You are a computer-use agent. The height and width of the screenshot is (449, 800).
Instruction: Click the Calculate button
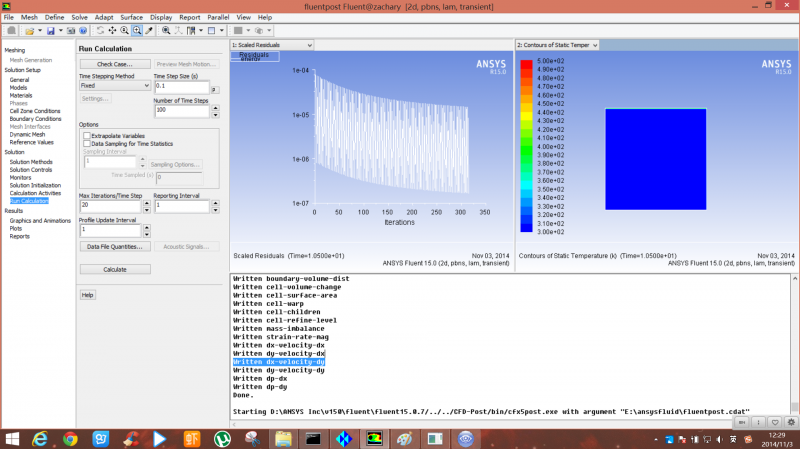pyautogui.click(x=114, y=269)
